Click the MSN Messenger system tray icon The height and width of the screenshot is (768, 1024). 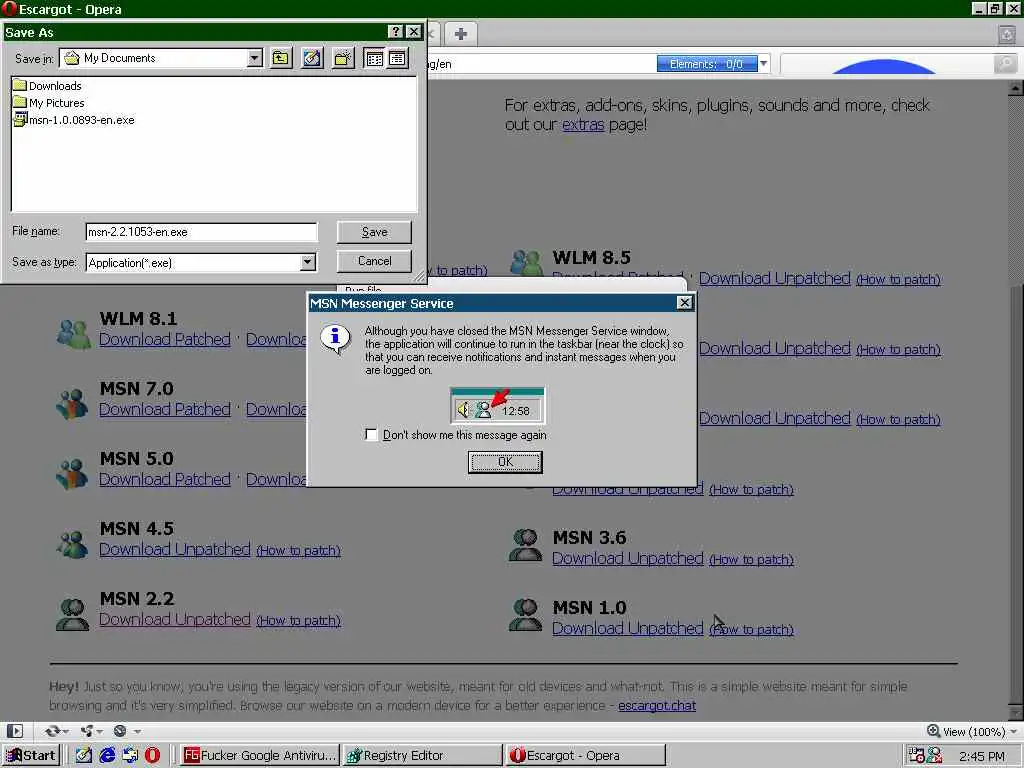(935, 756)
